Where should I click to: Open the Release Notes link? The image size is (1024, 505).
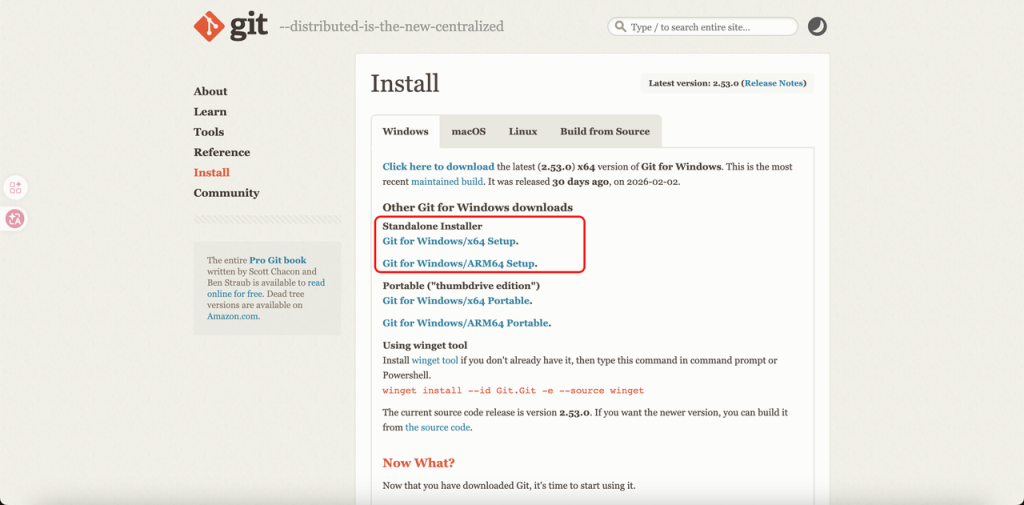(774, 83)
